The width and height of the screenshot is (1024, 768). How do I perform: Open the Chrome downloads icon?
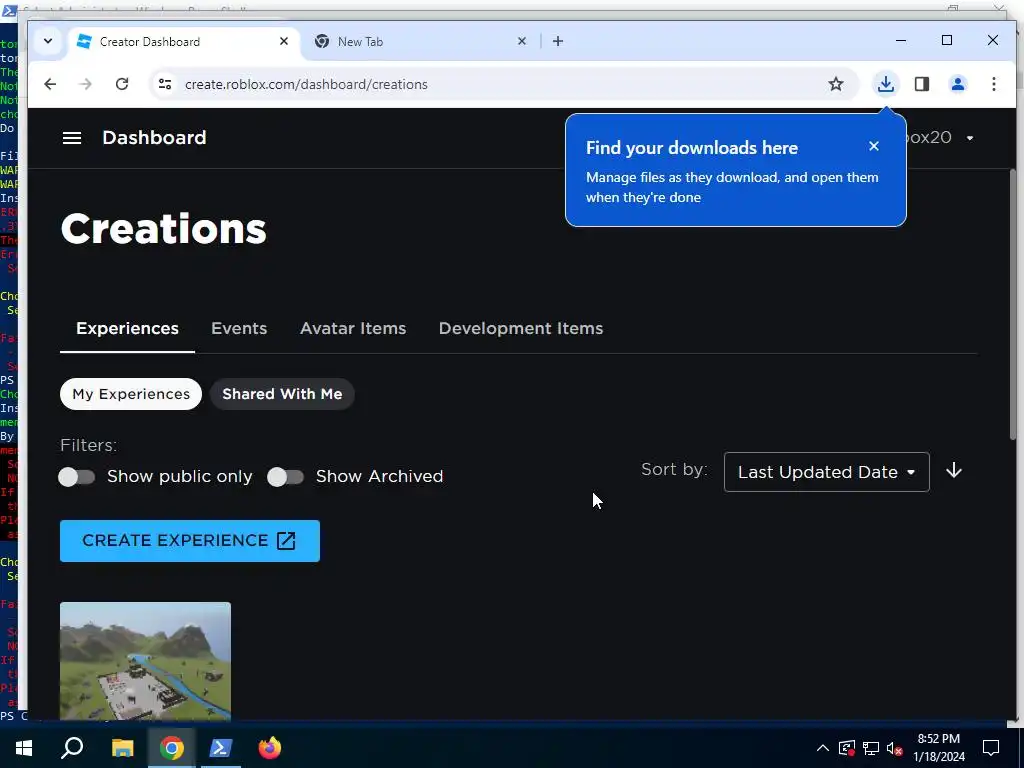[x=886, y=84]
